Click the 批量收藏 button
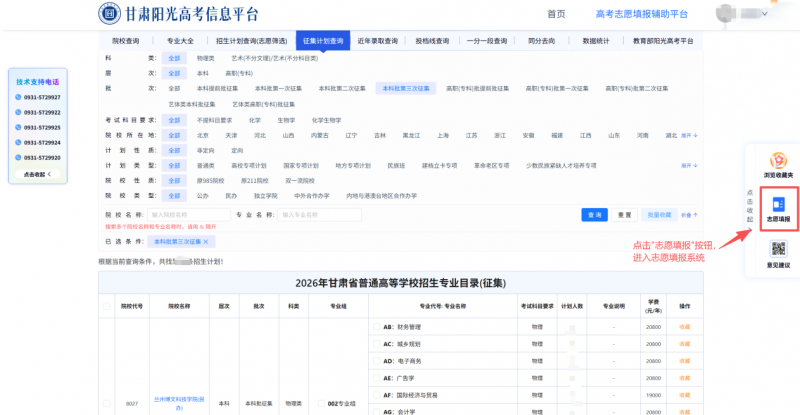800x415 pixels. [659, 215]
